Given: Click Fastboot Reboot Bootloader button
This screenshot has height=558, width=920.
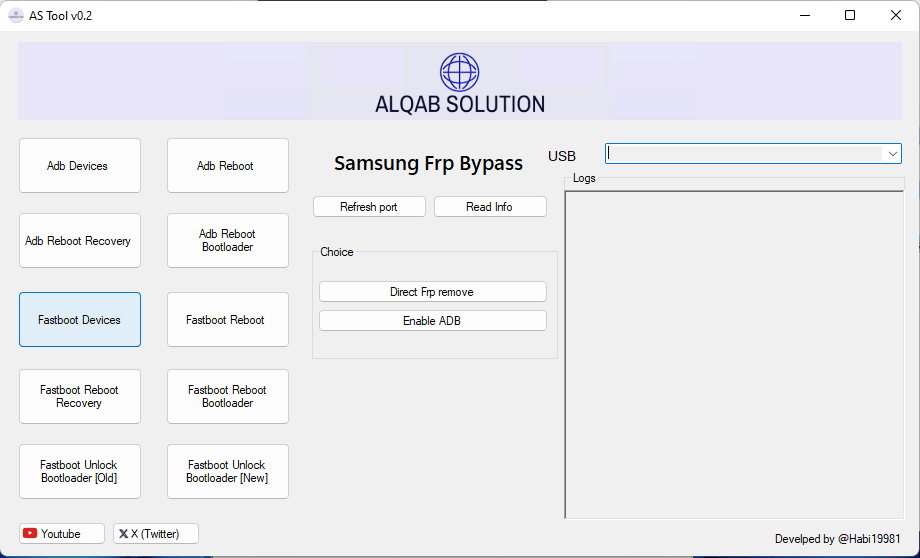Looking at the screenshot, I should (227, 397).
